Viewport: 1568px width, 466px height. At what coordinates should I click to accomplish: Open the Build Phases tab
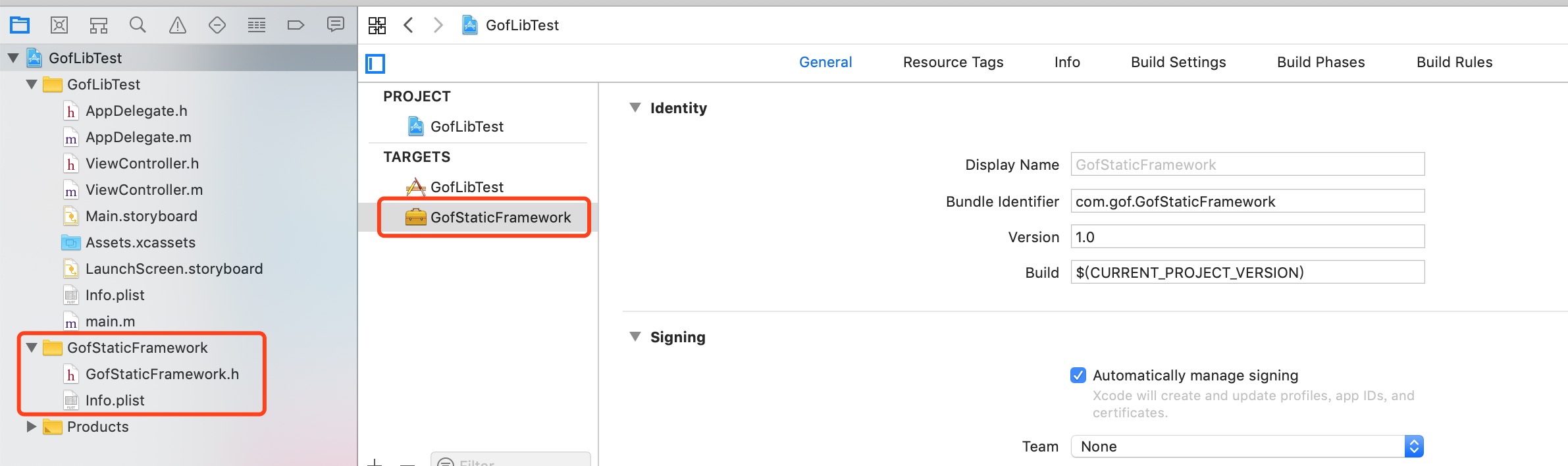pos(1320,62)
